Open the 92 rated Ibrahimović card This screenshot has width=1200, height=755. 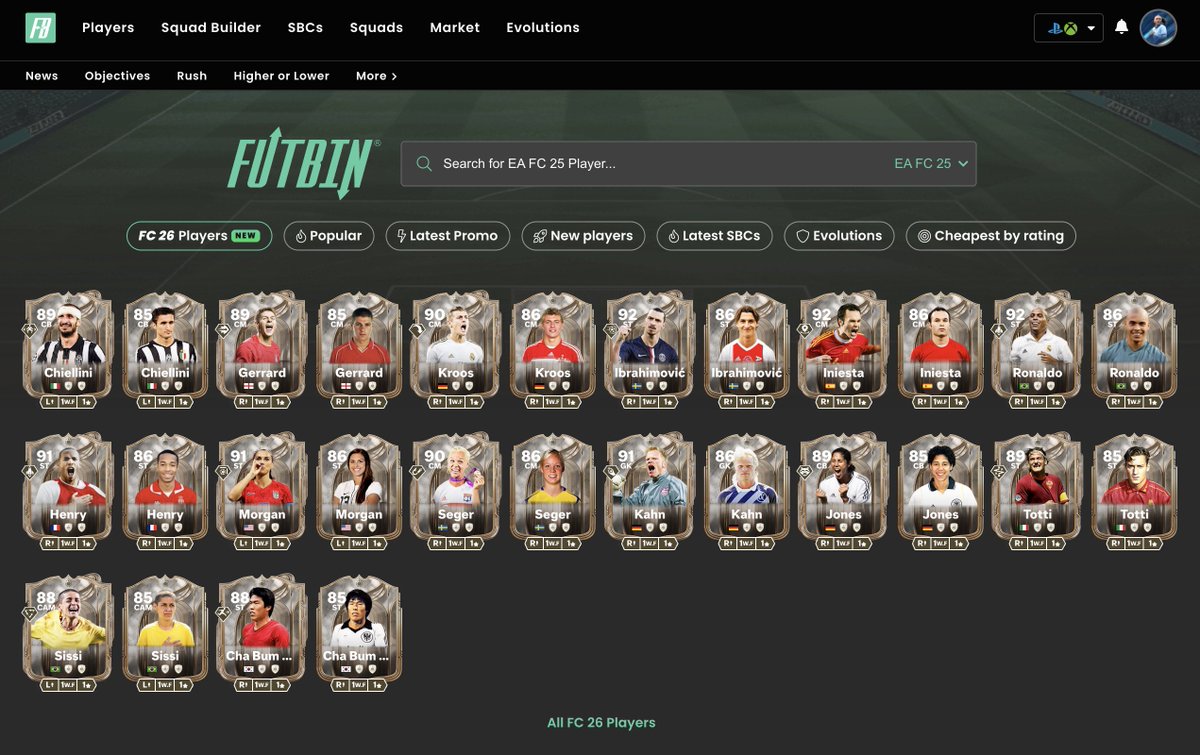click(x=650, y=350)
